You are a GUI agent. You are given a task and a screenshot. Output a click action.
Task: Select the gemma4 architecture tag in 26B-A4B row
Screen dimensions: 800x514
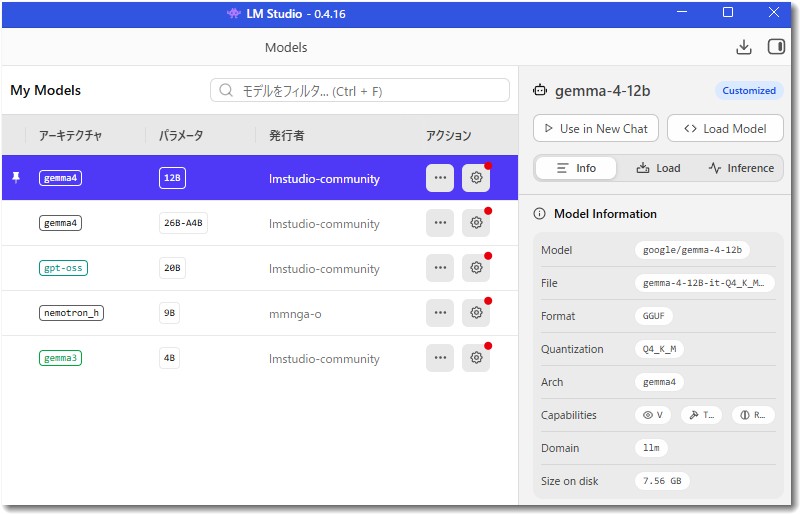coord(60,223)
